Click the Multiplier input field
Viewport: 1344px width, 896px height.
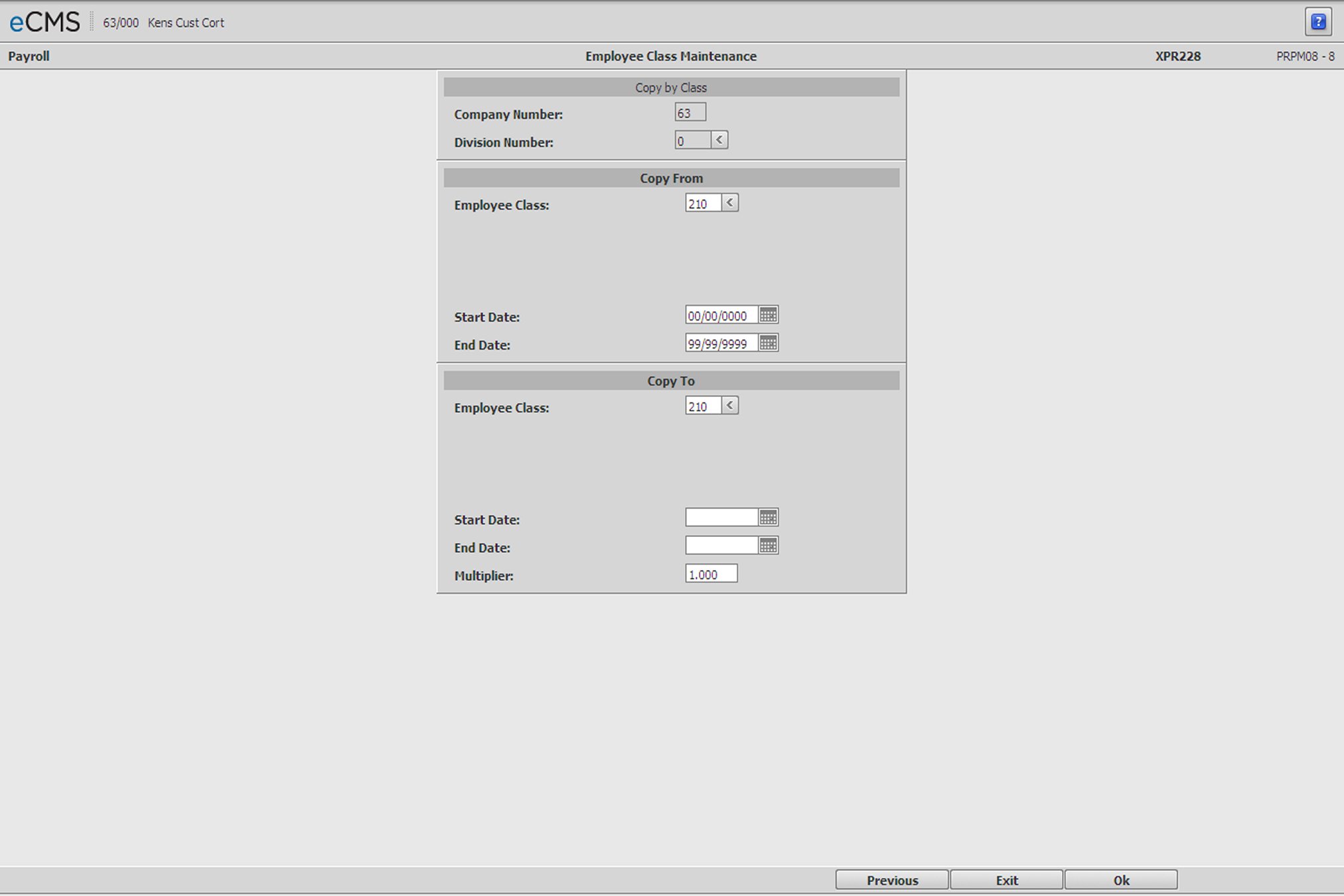tap(710, 574)
